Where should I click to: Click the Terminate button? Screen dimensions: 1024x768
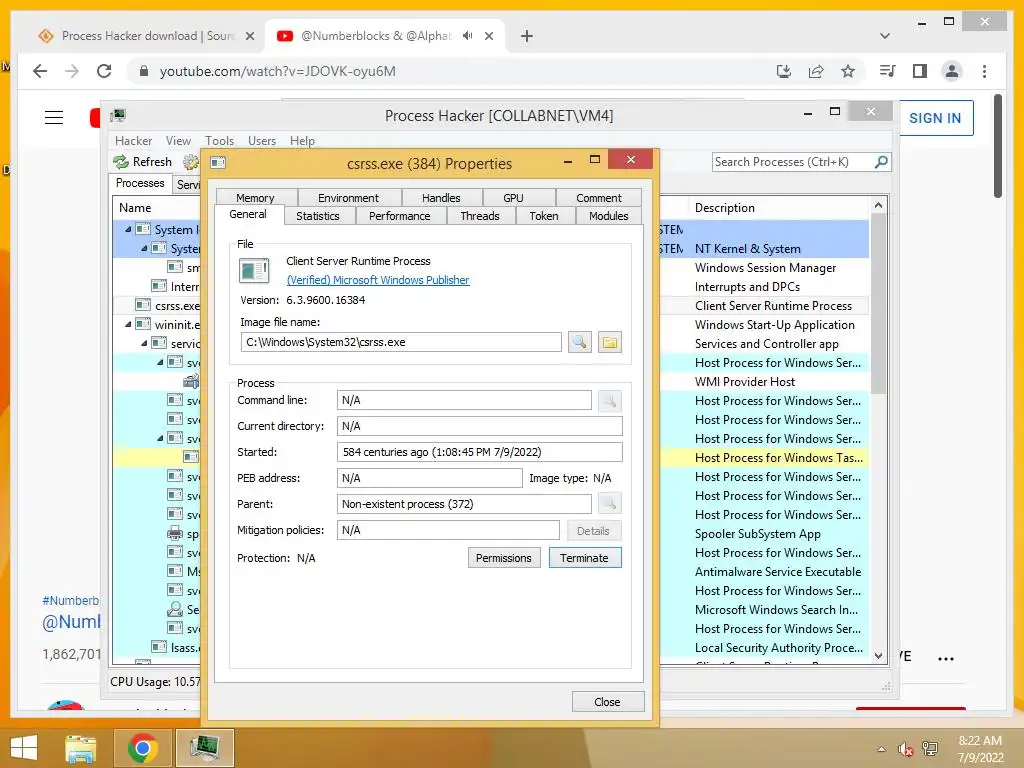click(584, 558)
